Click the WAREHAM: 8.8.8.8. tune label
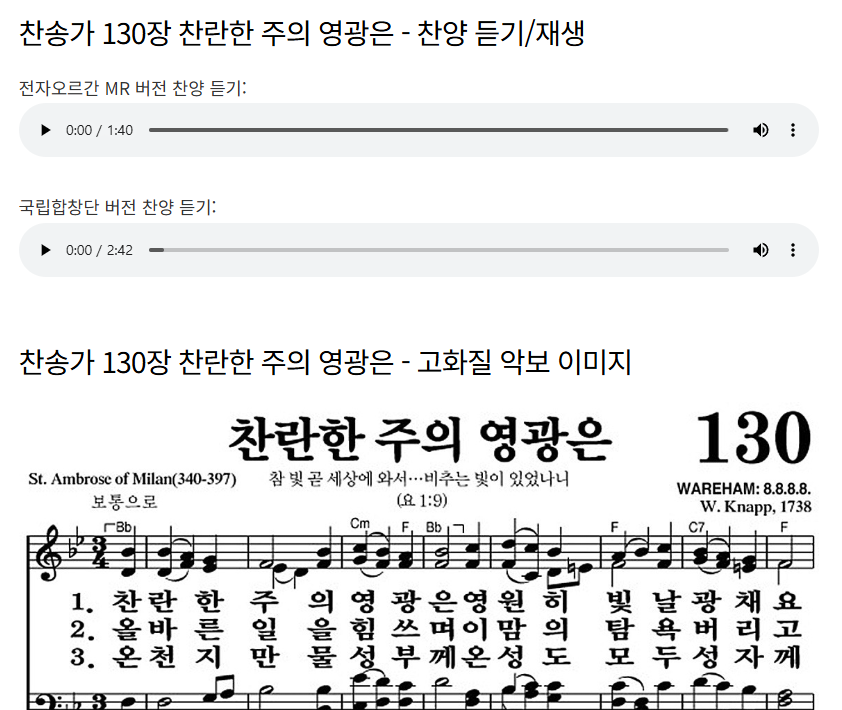 (744, 489)
